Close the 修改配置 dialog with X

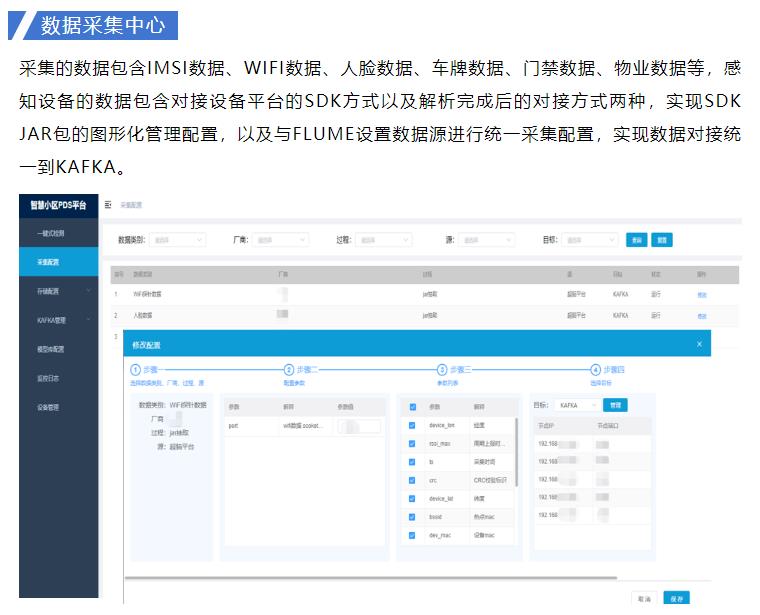pyautogui.click(x=699, y=344)
